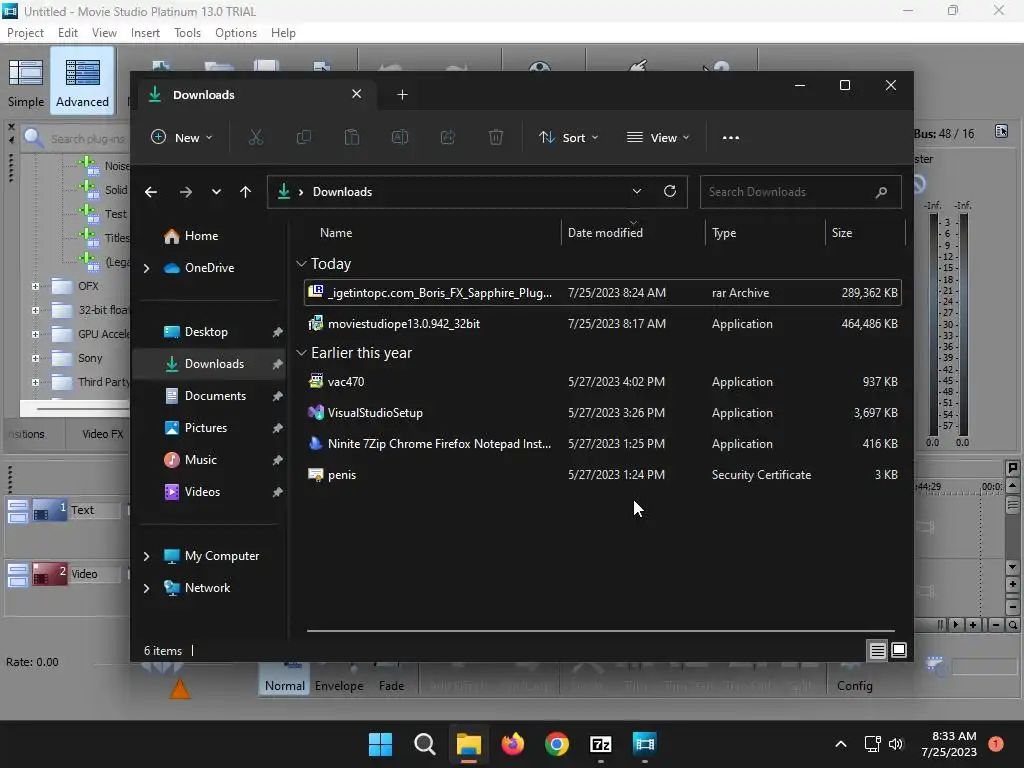Open the Tools menu

click(x=187, y=33)
